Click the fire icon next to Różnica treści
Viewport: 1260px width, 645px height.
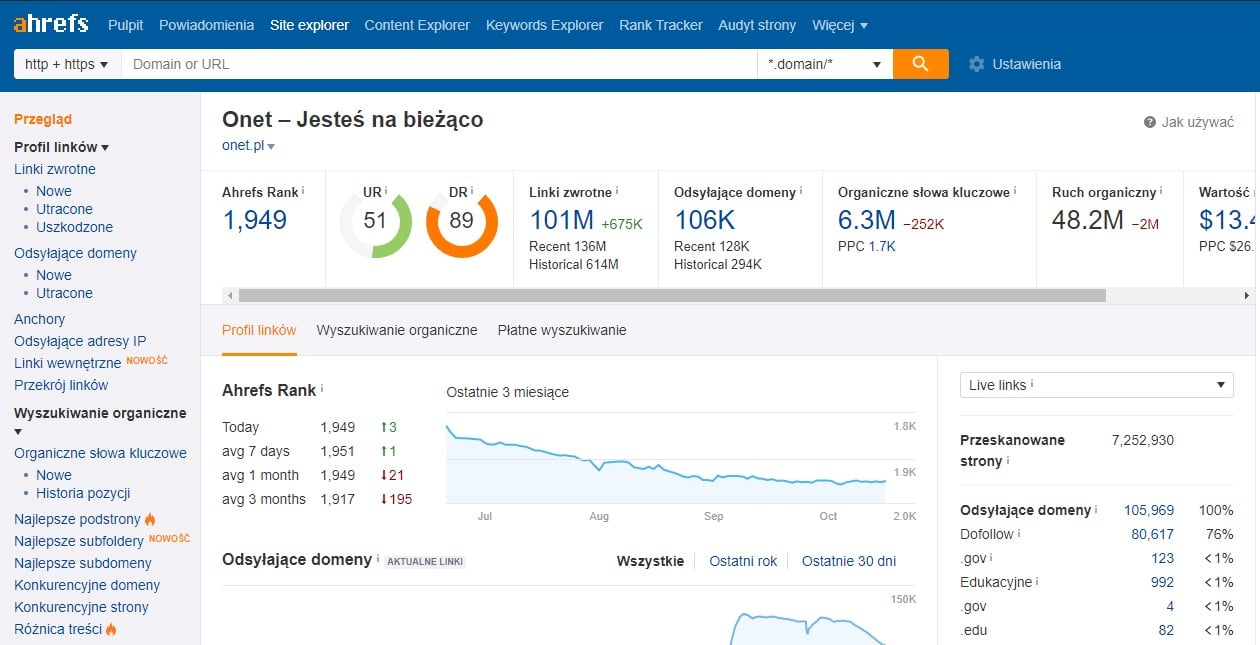pyautogui.click(x=111, y=629)
